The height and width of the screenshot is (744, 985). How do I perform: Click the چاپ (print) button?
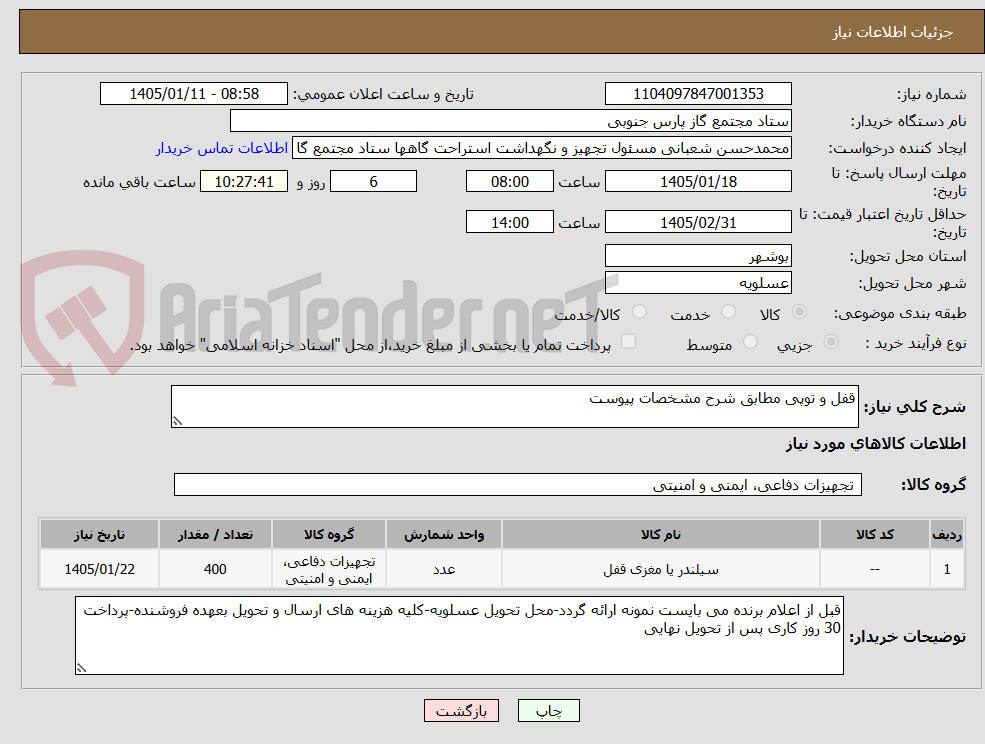tap(548, 711)
